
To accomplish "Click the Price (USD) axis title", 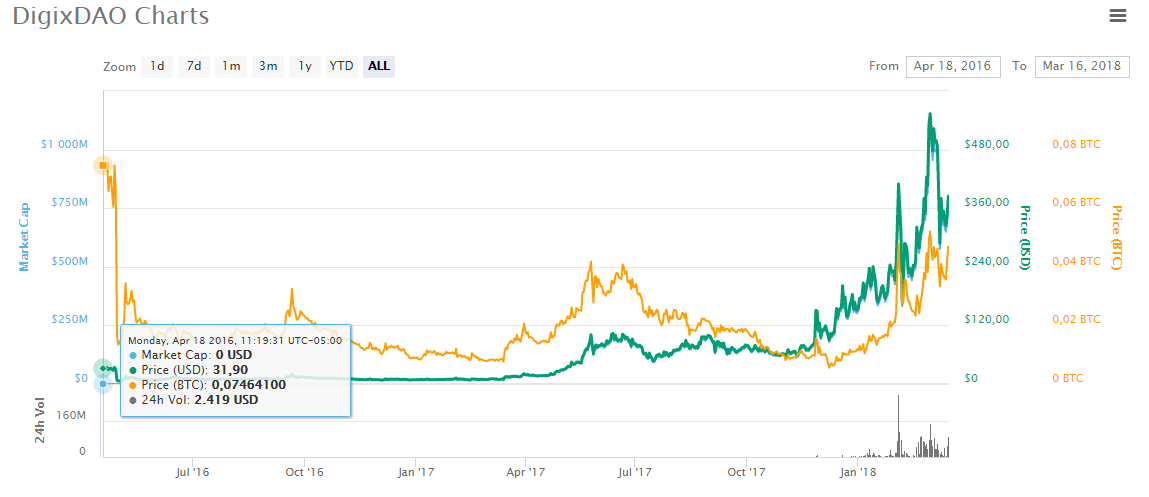I will [1024, 237].
